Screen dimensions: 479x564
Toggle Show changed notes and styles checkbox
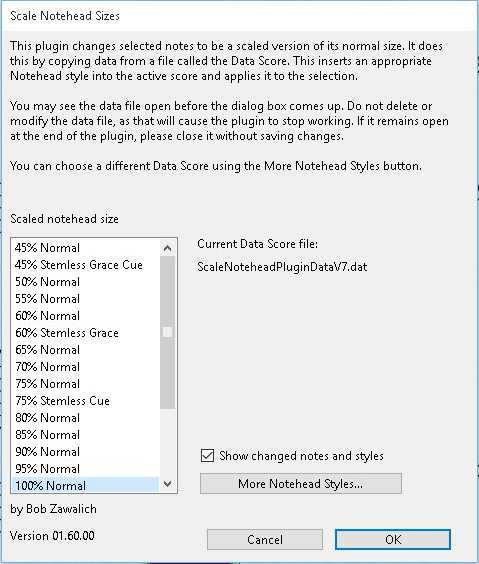pyautogui.click(x=207, y=455)
